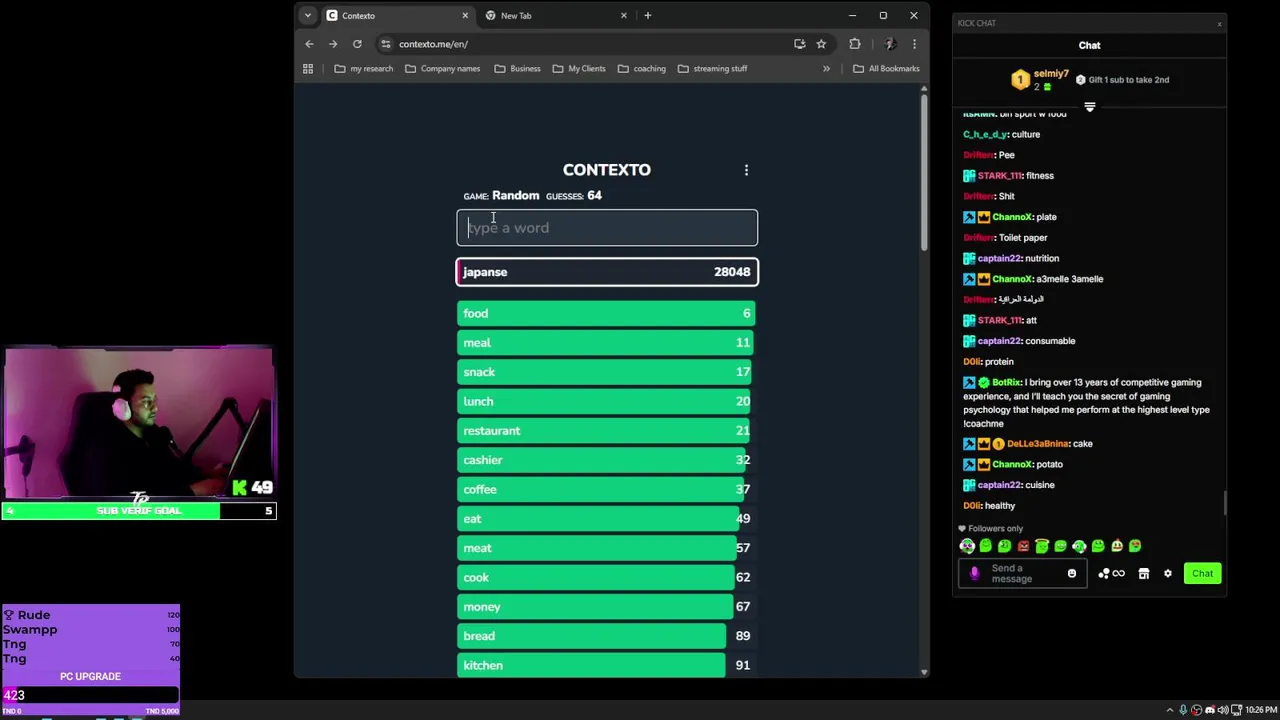This screenshot has width=1280, height=720.
Task: Click the 'bread' guess row
Action: (x=606, y=636)
